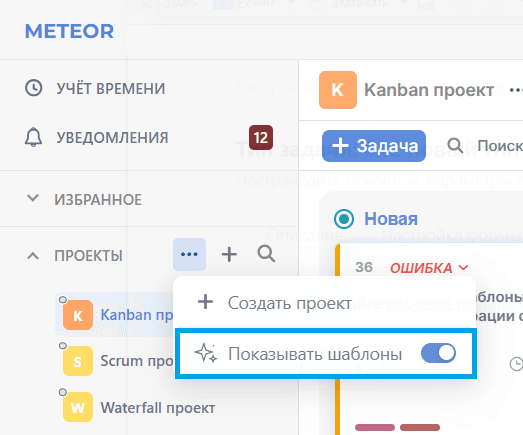523x435 pixels.
Task: Click the yellow W Waterfall project icon
Action: point(78,407)
